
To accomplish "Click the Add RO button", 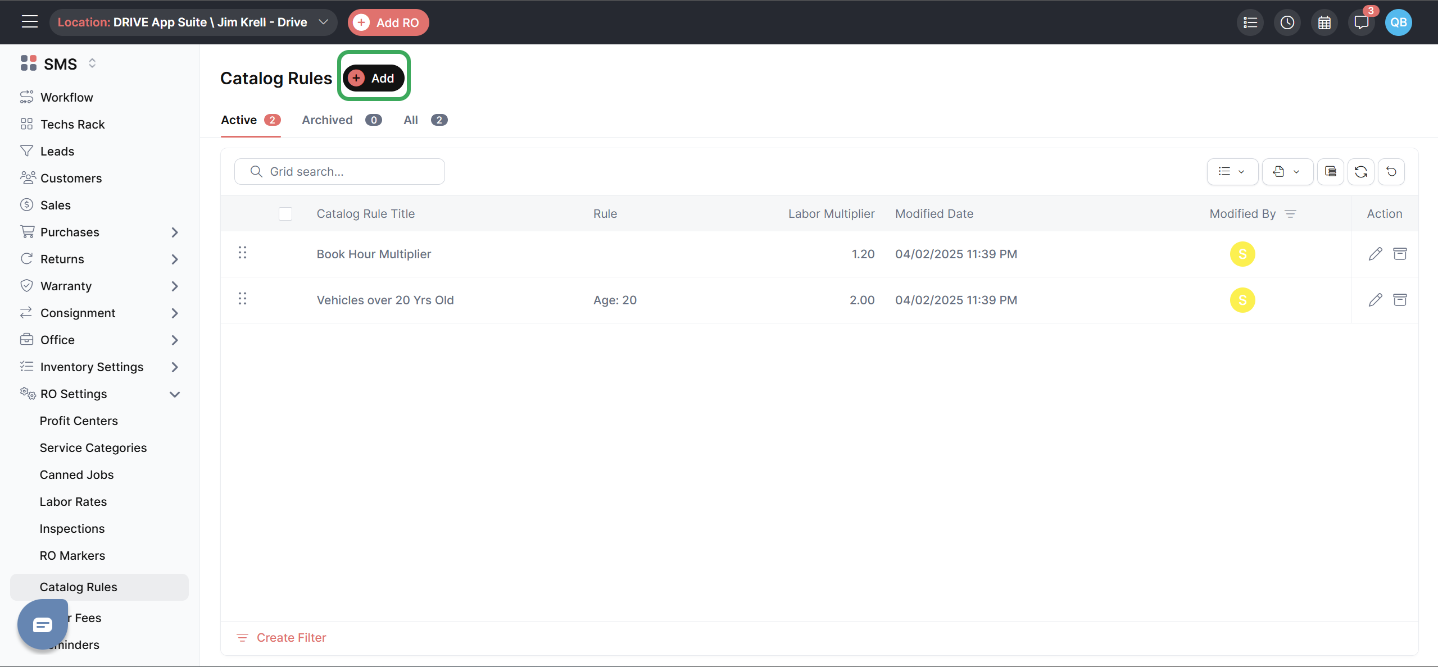I will coord(388,22).
